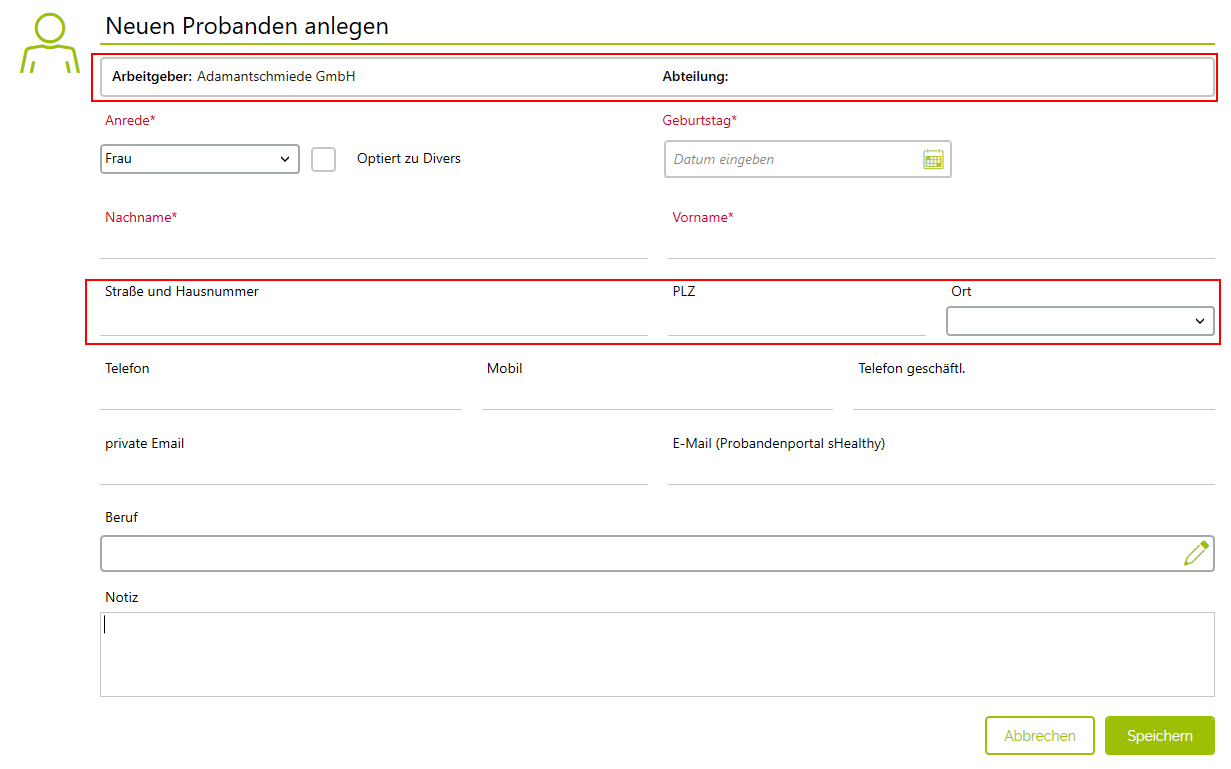The image size is (1231, 769).
Task: Expand the Ort dropdown list
Action: click(1080, 321)
